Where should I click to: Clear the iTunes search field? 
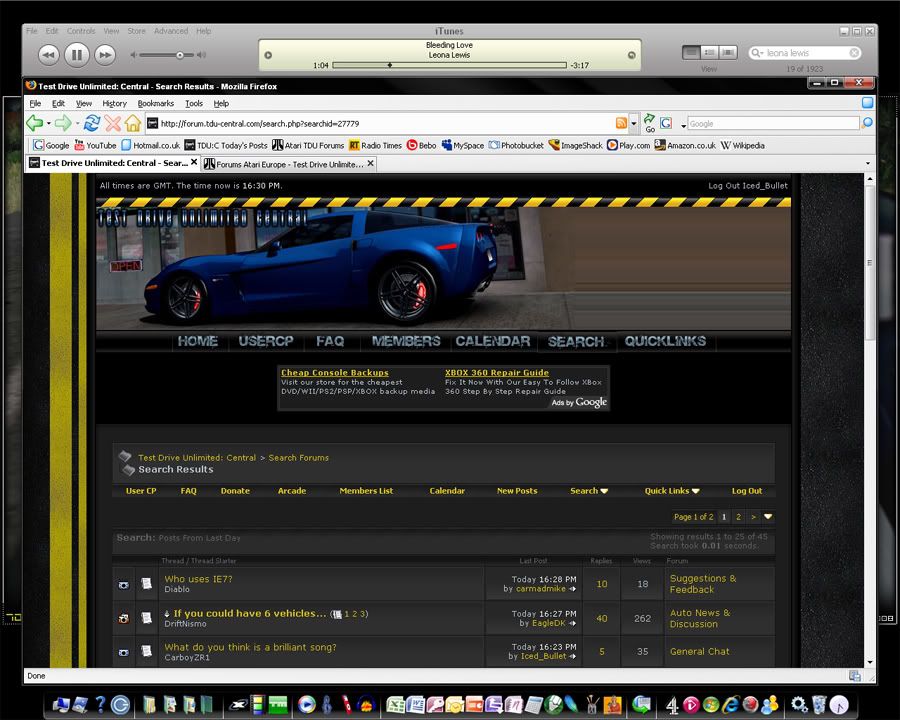click(x=855, y=53)
